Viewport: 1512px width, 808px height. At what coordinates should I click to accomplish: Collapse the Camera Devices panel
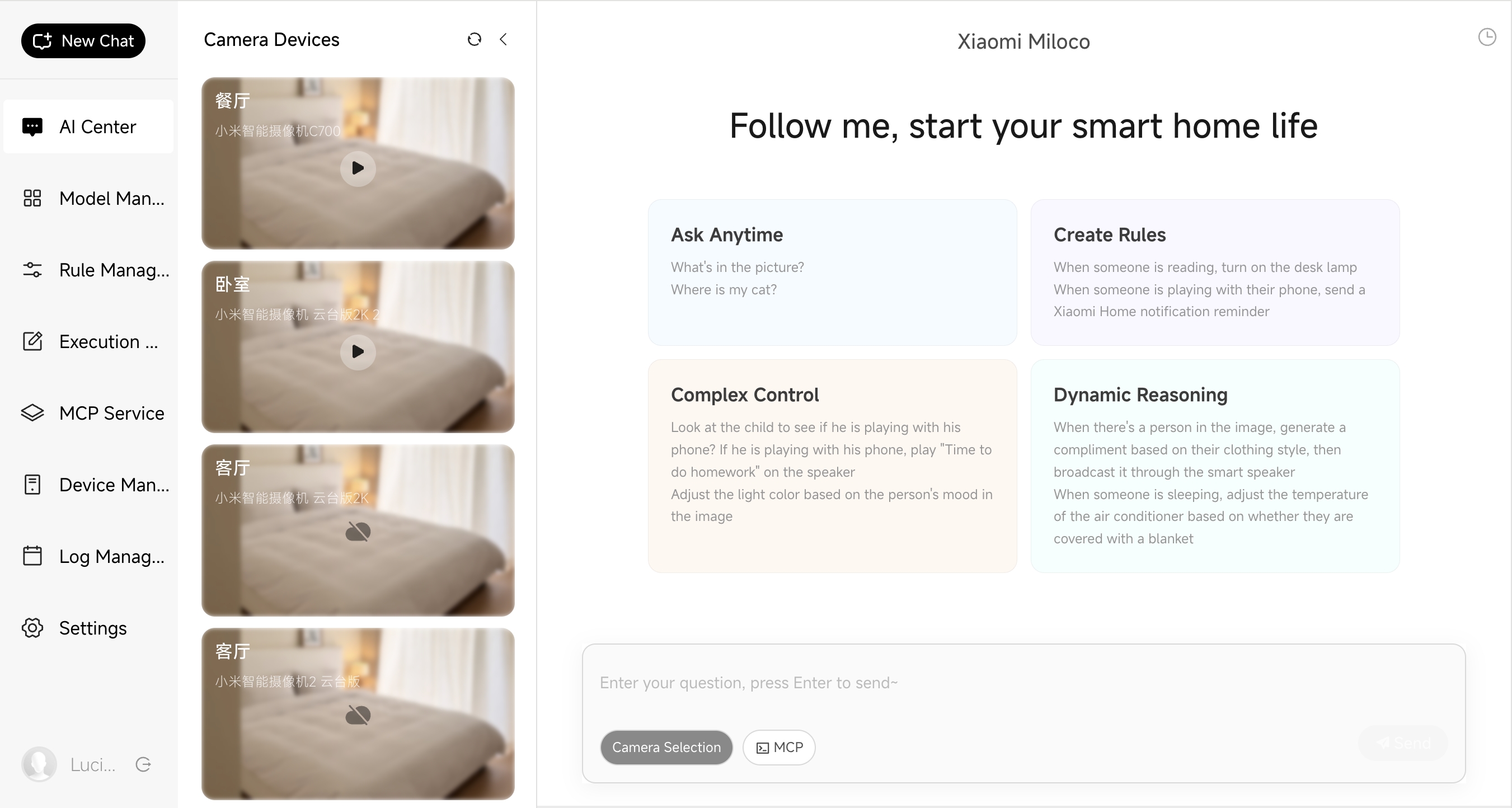[504, 39]
